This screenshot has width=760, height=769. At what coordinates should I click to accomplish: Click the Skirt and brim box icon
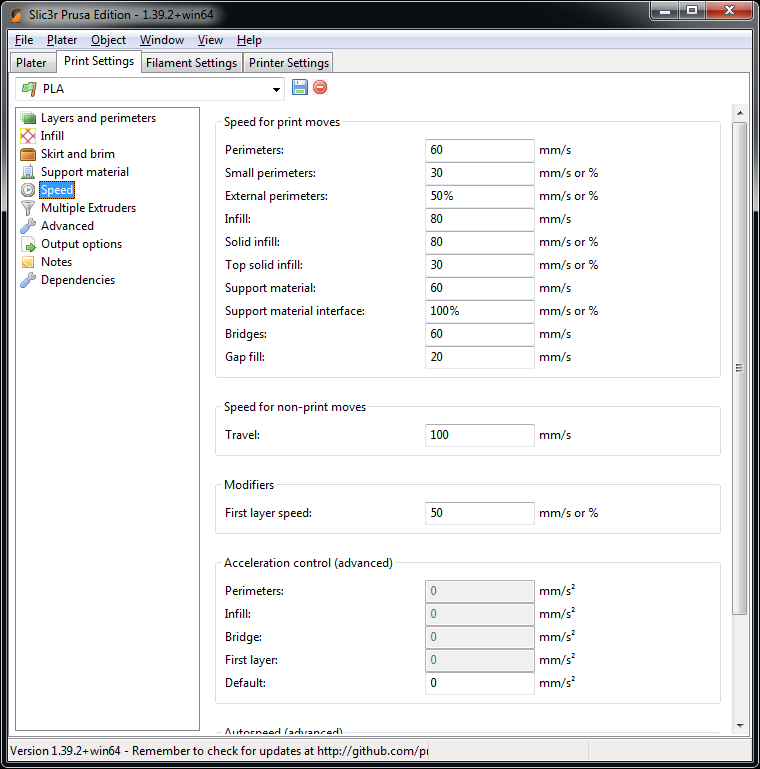tap(28, 154)
